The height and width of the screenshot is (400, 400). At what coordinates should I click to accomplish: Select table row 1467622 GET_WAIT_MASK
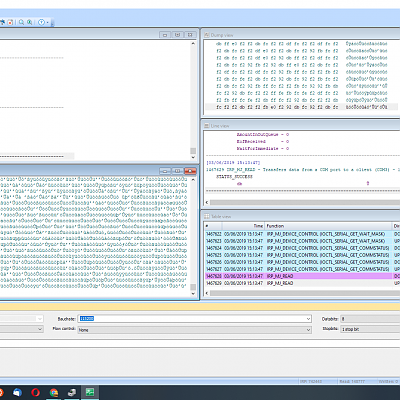click(x=302, y=234)
